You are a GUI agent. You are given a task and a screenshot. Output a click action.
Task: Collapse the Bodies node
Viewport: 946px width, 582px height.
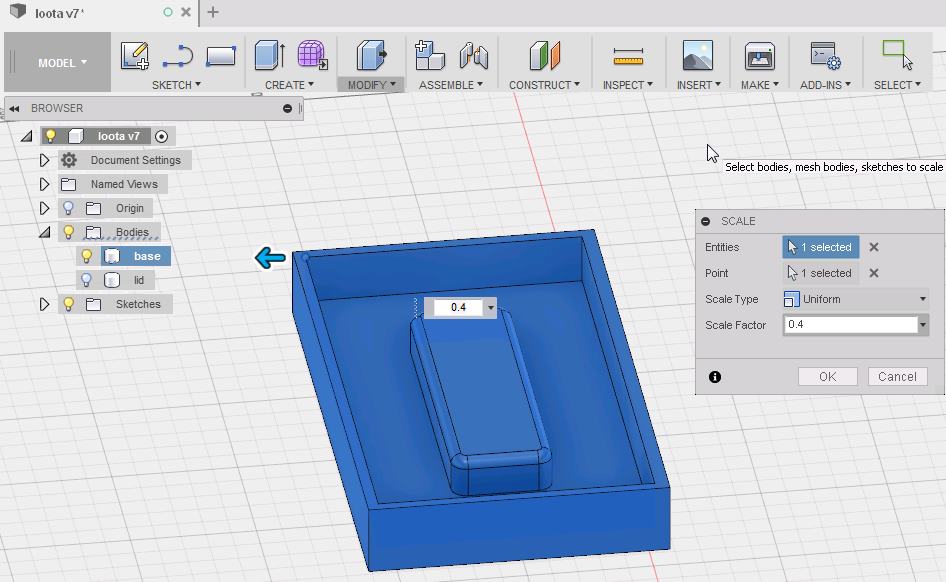[x=45, y=232]
